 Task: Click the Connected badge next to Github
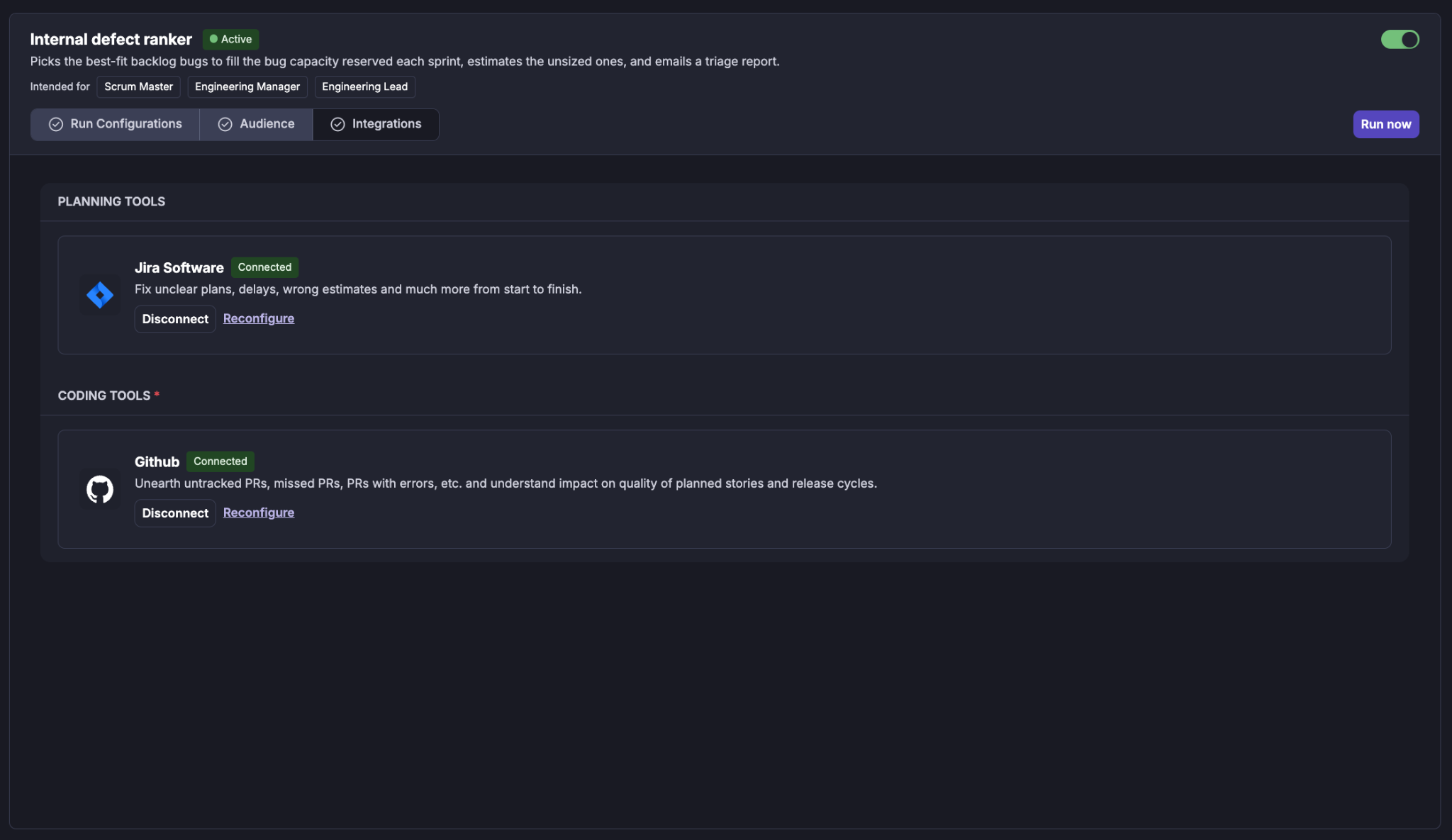[220, 461]
